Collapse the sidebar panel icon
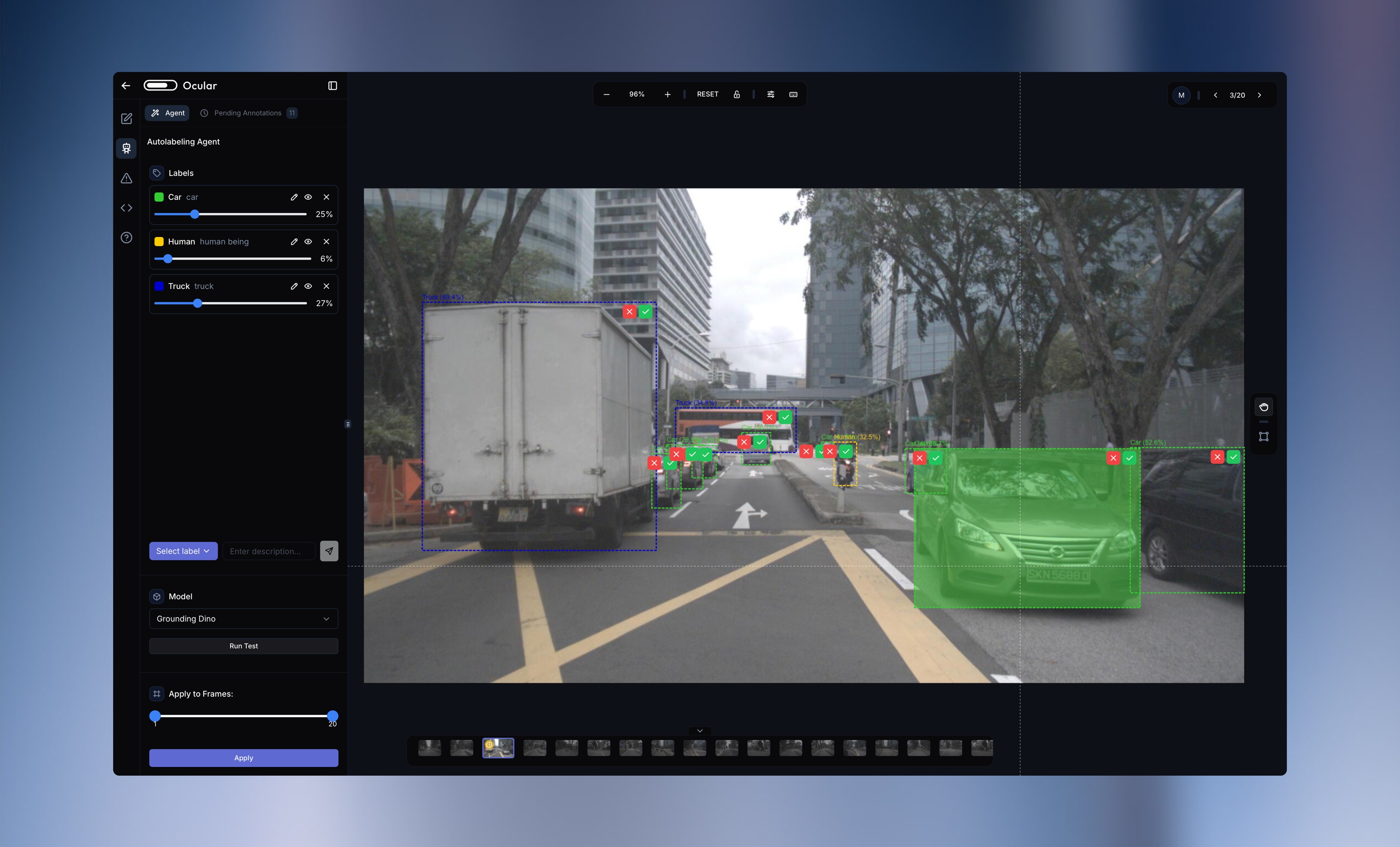The image size is (1400, 847). (332, 86)
